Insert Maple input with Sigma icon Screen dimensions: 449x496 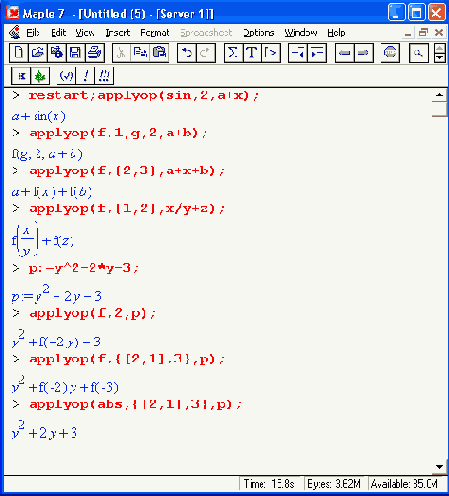tap(233, 53)
